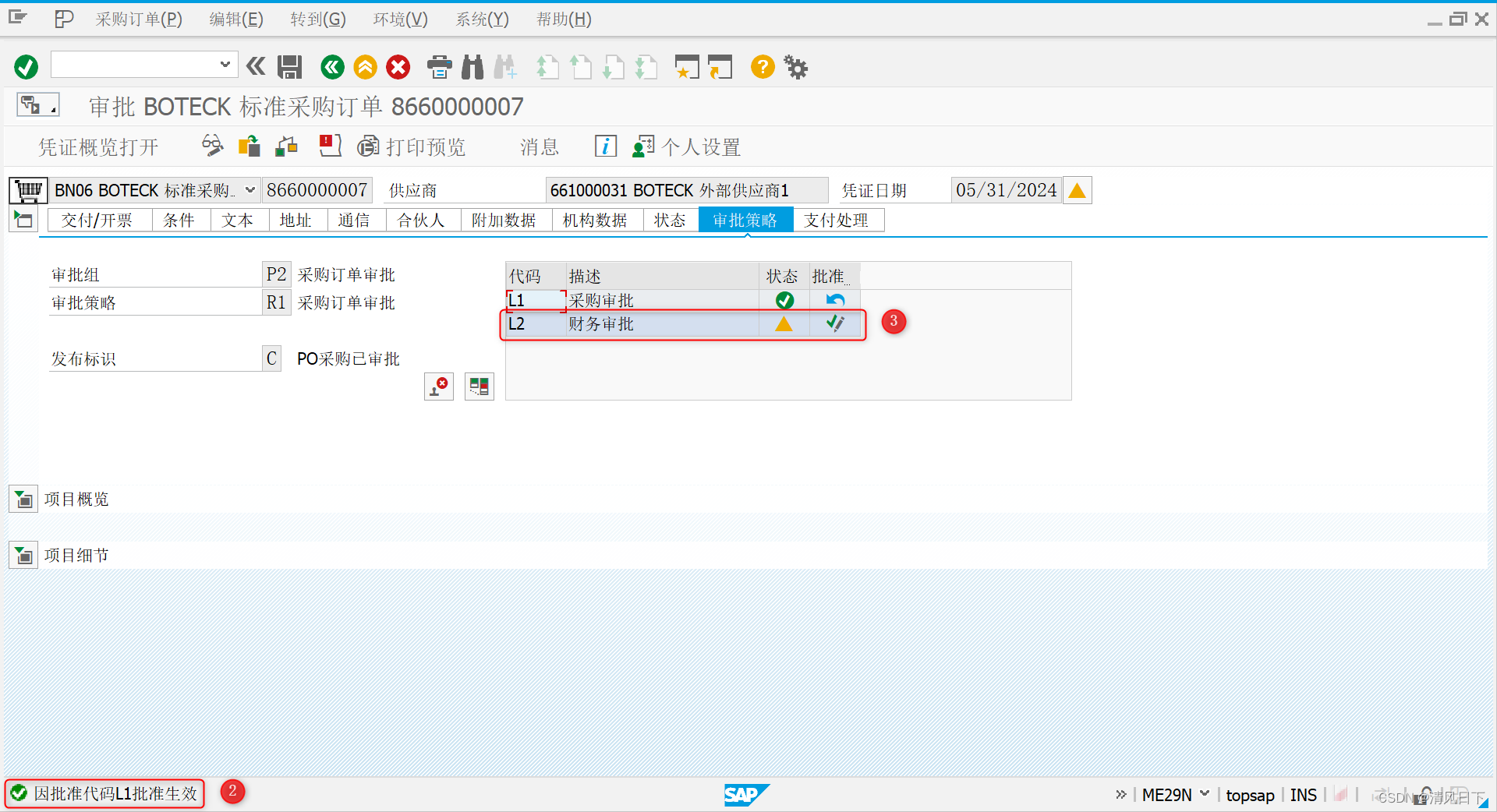Viewport: 1497px width, 812px height.
Task: Collapse command field double chevron
Action: 256,67
